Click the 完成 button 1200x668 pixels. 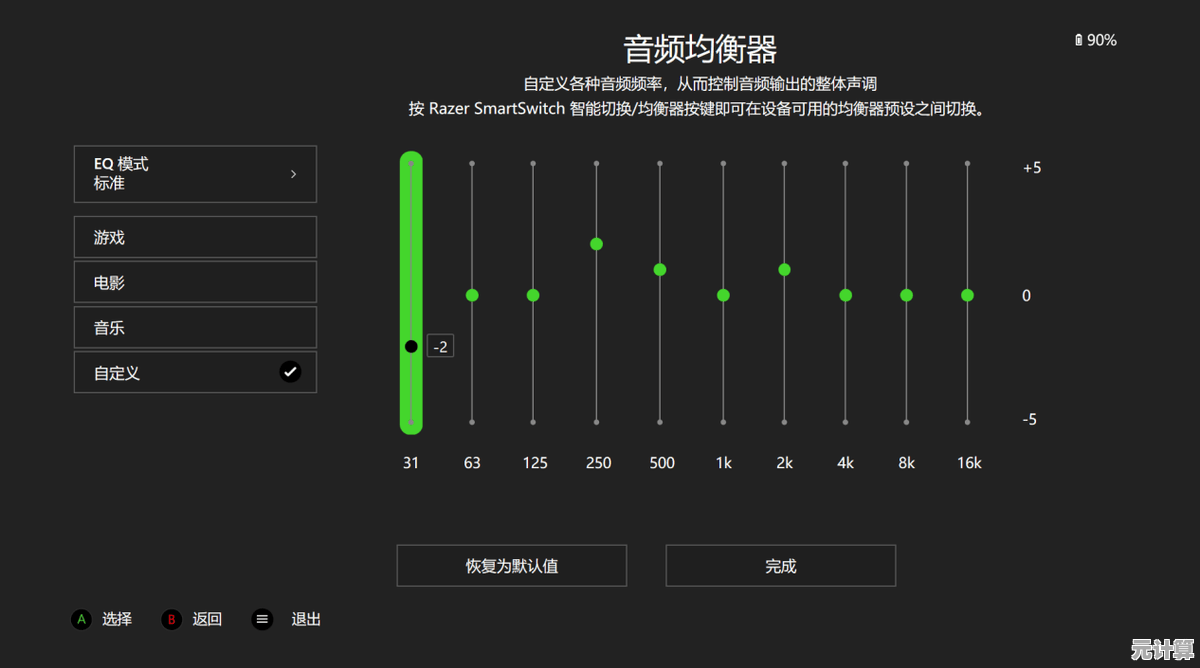(x=781, y=566)
